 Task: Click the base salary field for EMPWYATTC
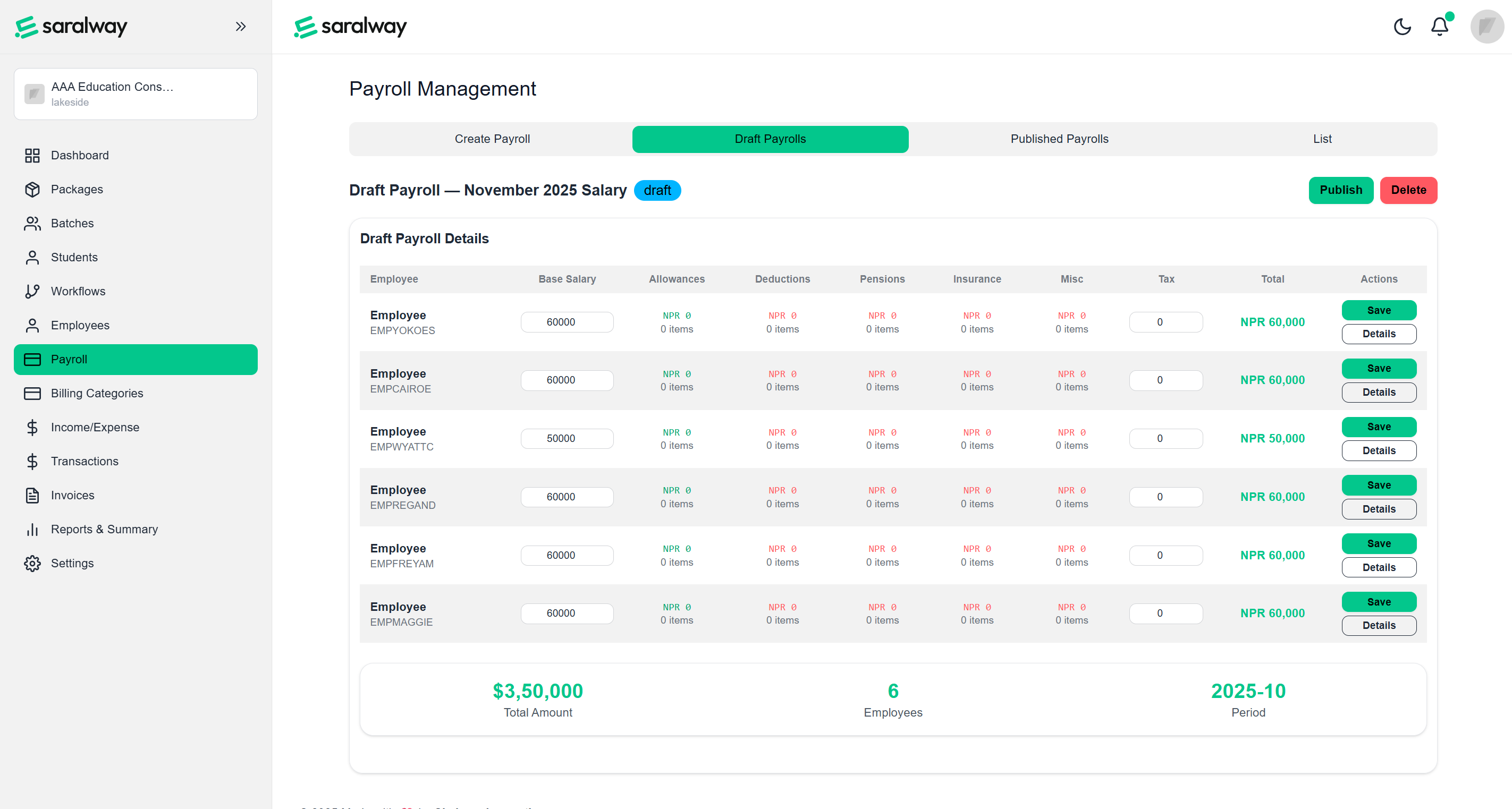567,438
